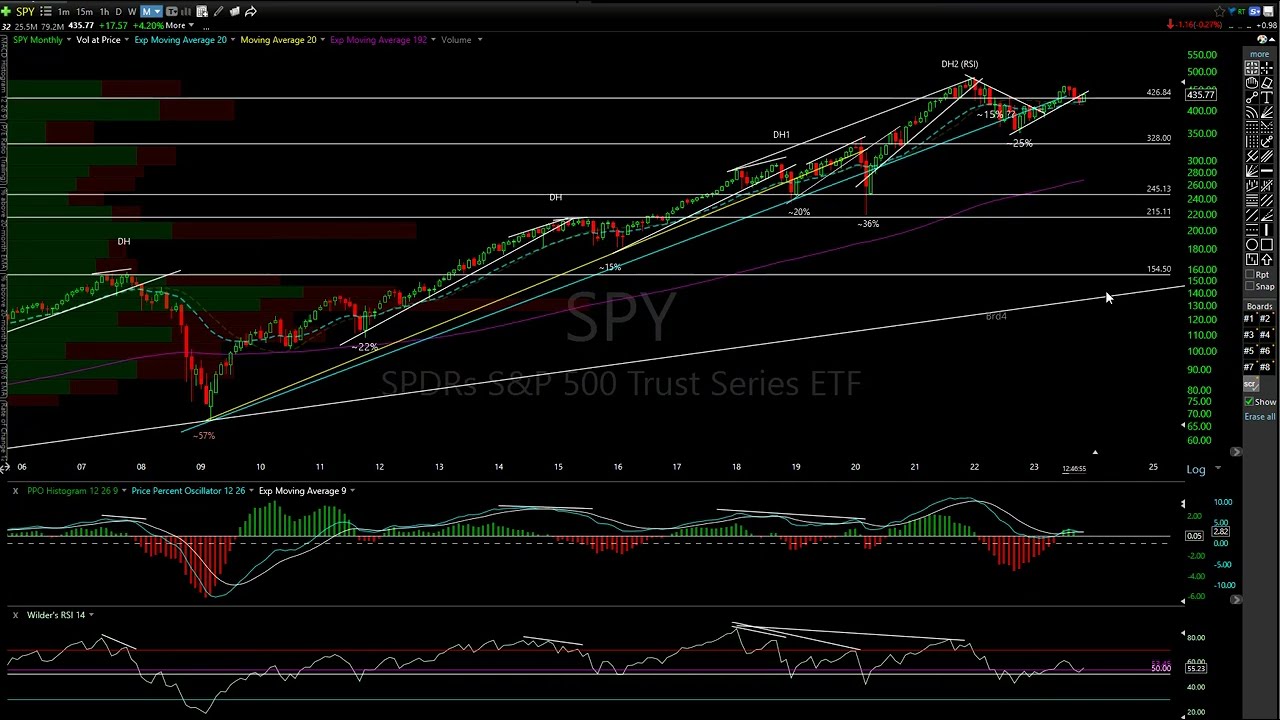Switch to drawing board #1
The height and width of the screenshot is (720, 1280).
1249,319
